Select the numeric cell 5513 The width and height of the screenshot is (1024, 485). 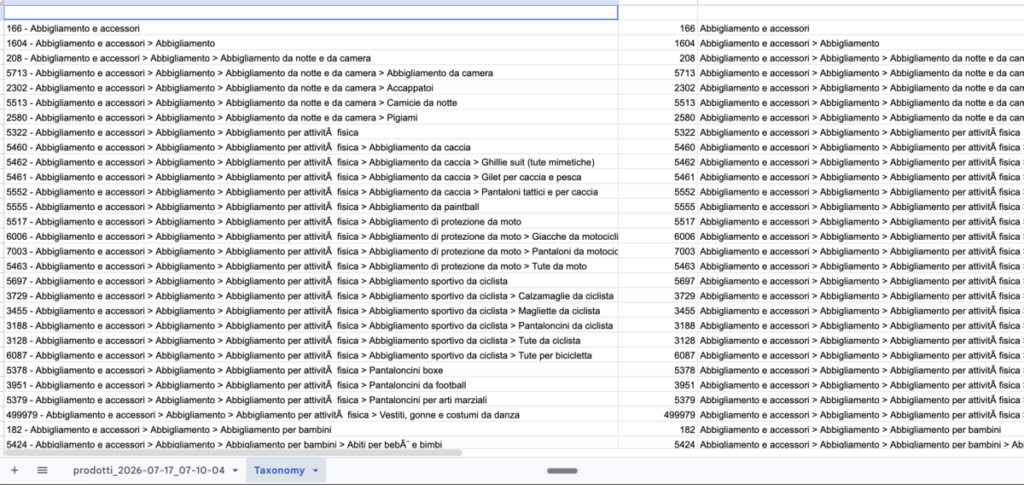658,102
